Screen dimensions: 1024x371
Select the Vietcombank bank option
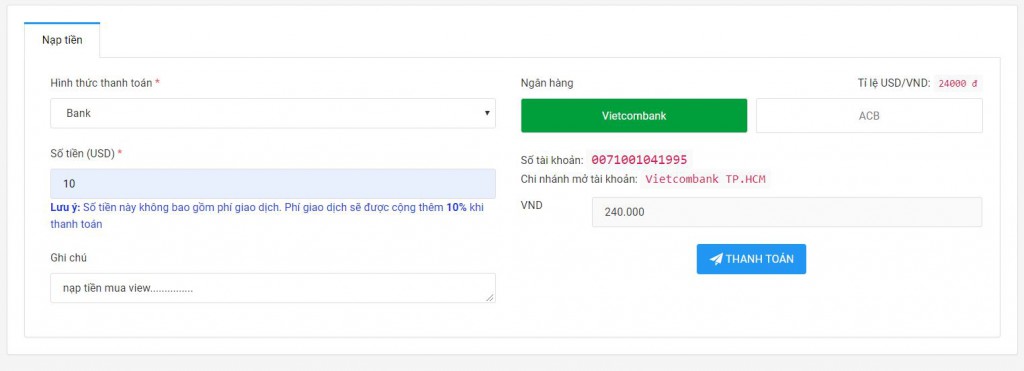634,116
